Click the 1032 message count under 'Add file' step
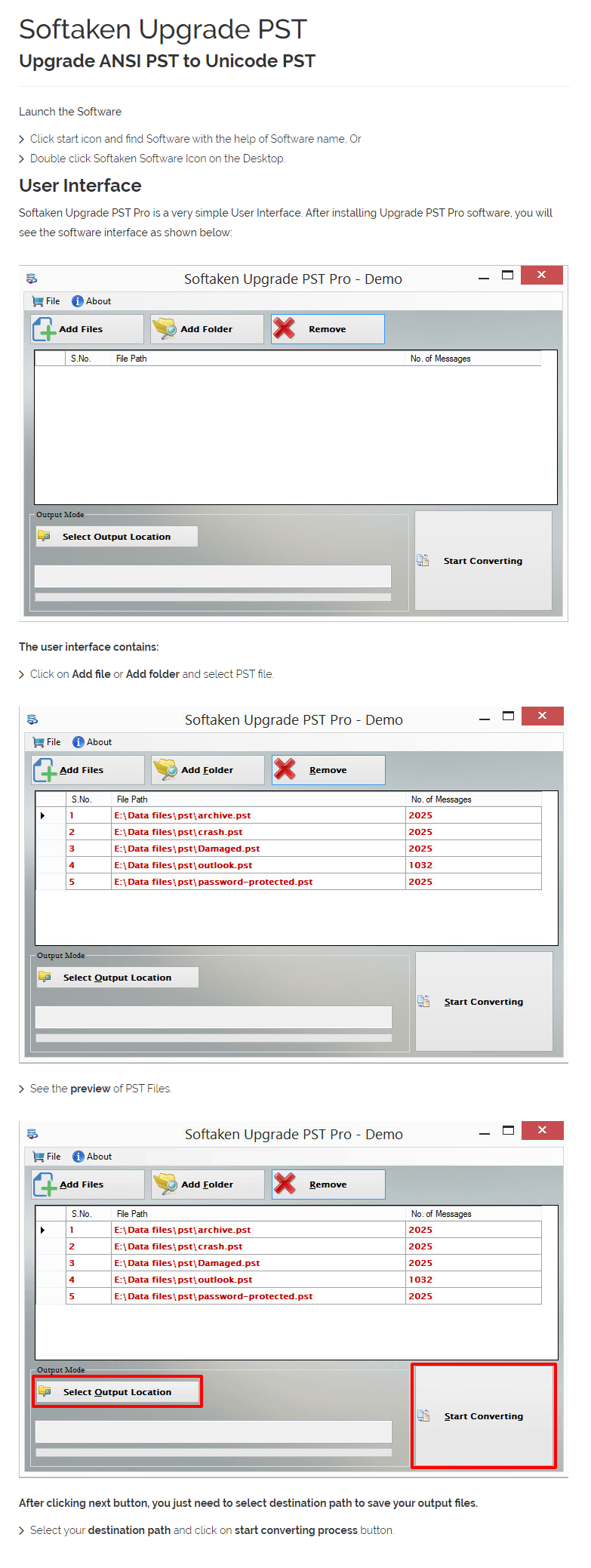The width and height of the screenshot is (591, 1568). tap(420, 865)
